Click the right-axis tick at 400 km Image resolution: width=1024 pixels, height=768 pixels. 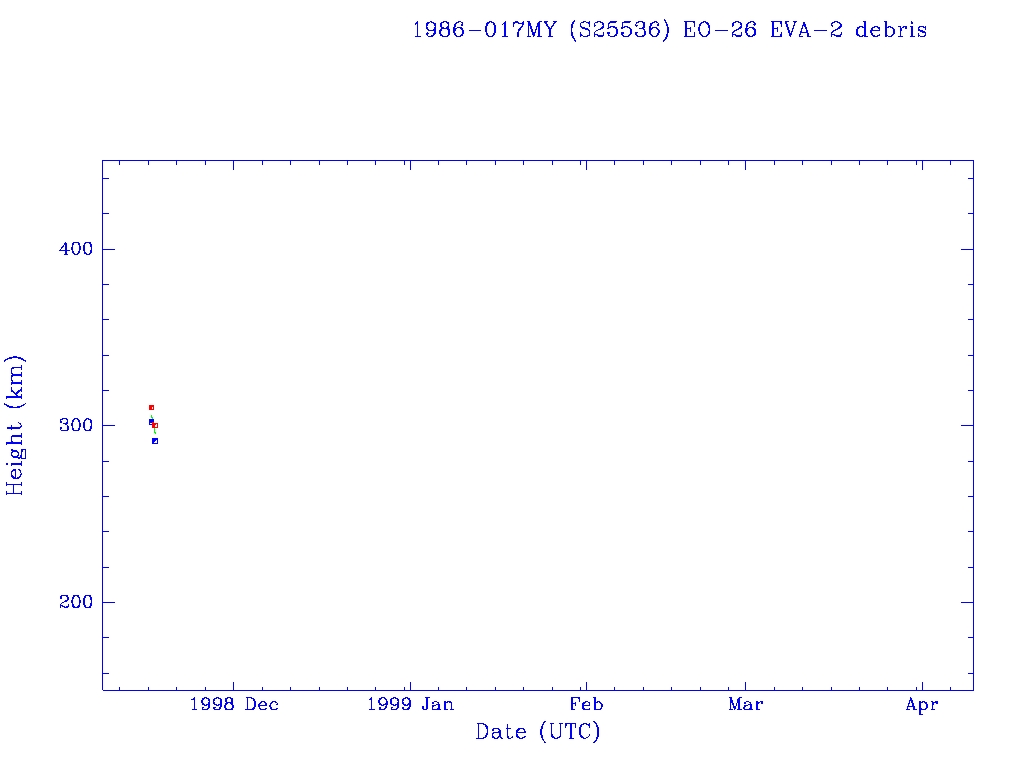[x=967, y=249]
